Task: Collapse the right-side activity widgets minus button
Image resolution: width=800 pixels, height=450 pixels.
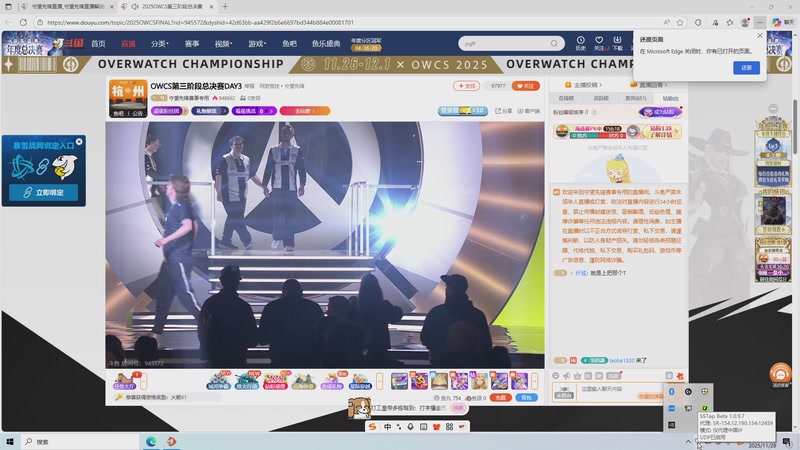Action: point(773,109)
